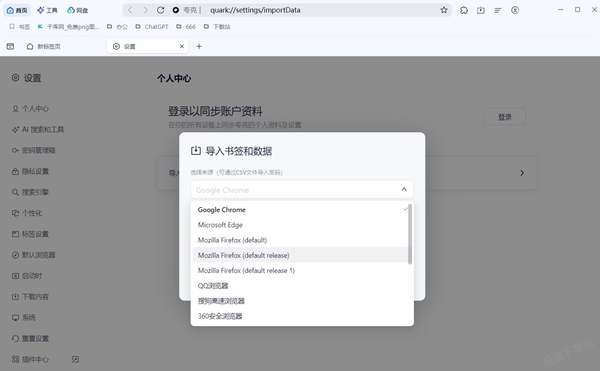This screenshot has height=371, width=600.
Task: Open the 书签 bookmarks button
Action: [x=20, y=26]
